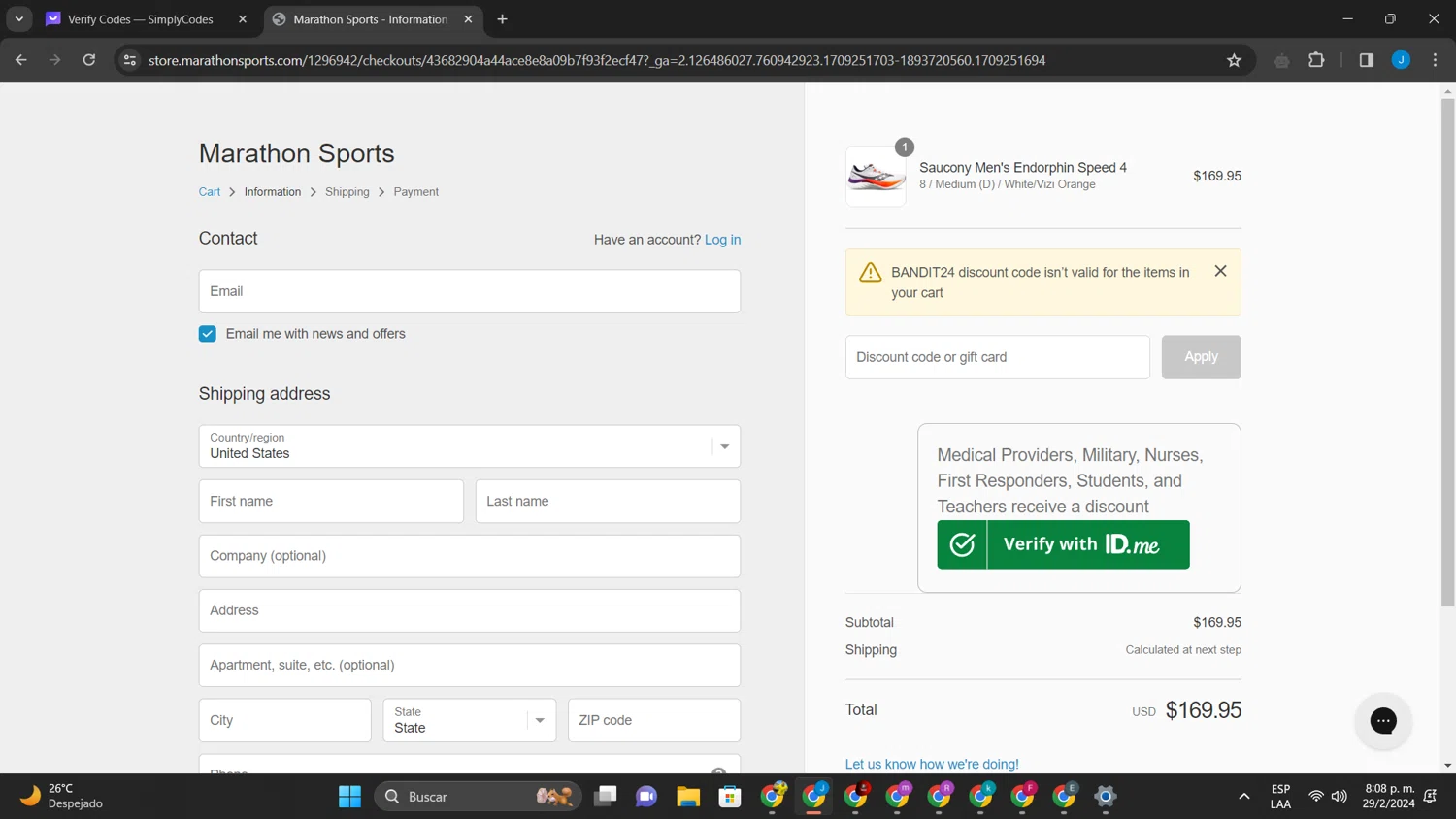This screenshot has height=819, width=1456.
Task: Close the Marathon Sports Information tab
Action: point(469,19)
